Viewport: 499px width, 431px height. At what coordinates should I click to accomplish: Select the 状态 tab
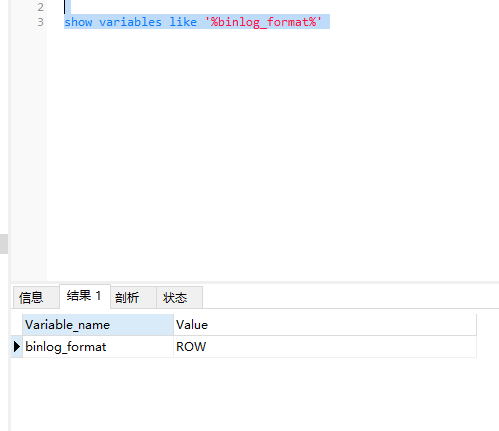[x=179, y=297]
